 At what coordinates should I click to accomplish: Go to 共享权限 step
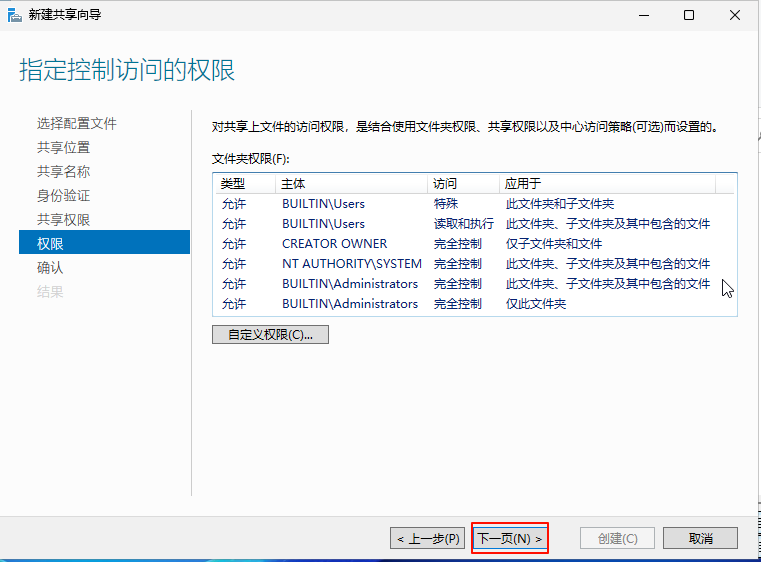[x=63, y=220]
